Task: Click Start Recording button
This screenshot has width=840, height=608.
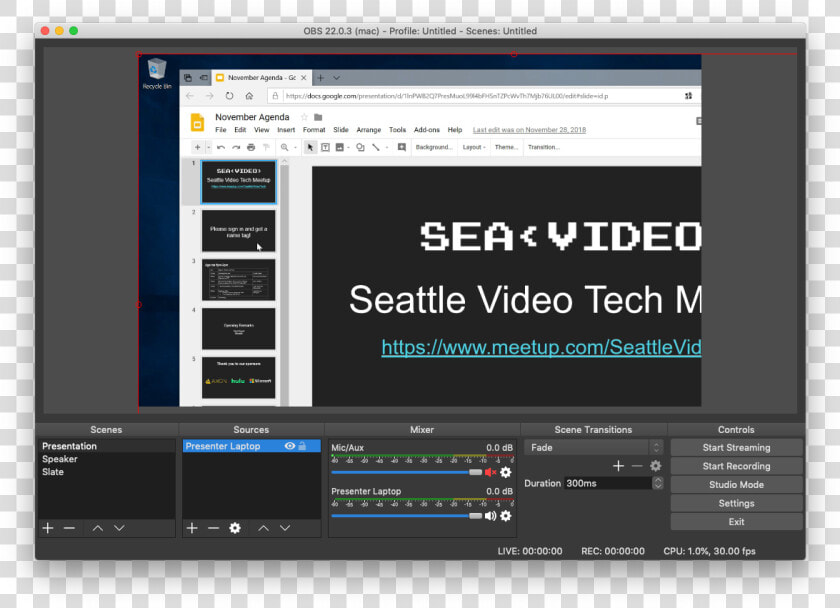Action: coord(736,466)
